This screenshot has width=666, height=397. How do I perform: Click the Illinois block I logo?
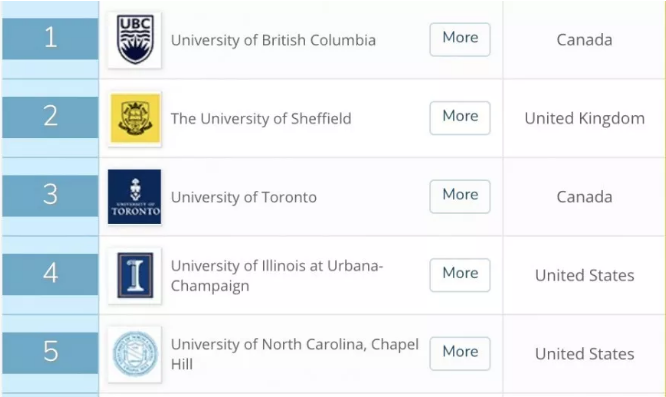[135, 276]
